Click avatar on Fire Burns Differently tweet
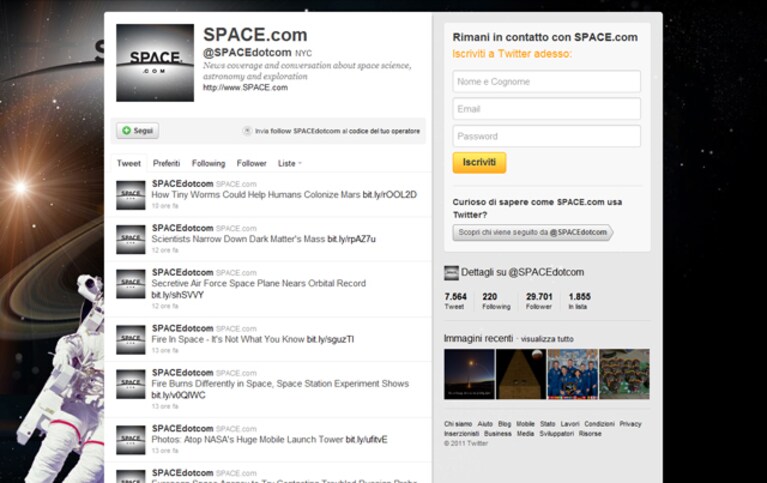Viewport: 767px width, 483px height. 131,384
